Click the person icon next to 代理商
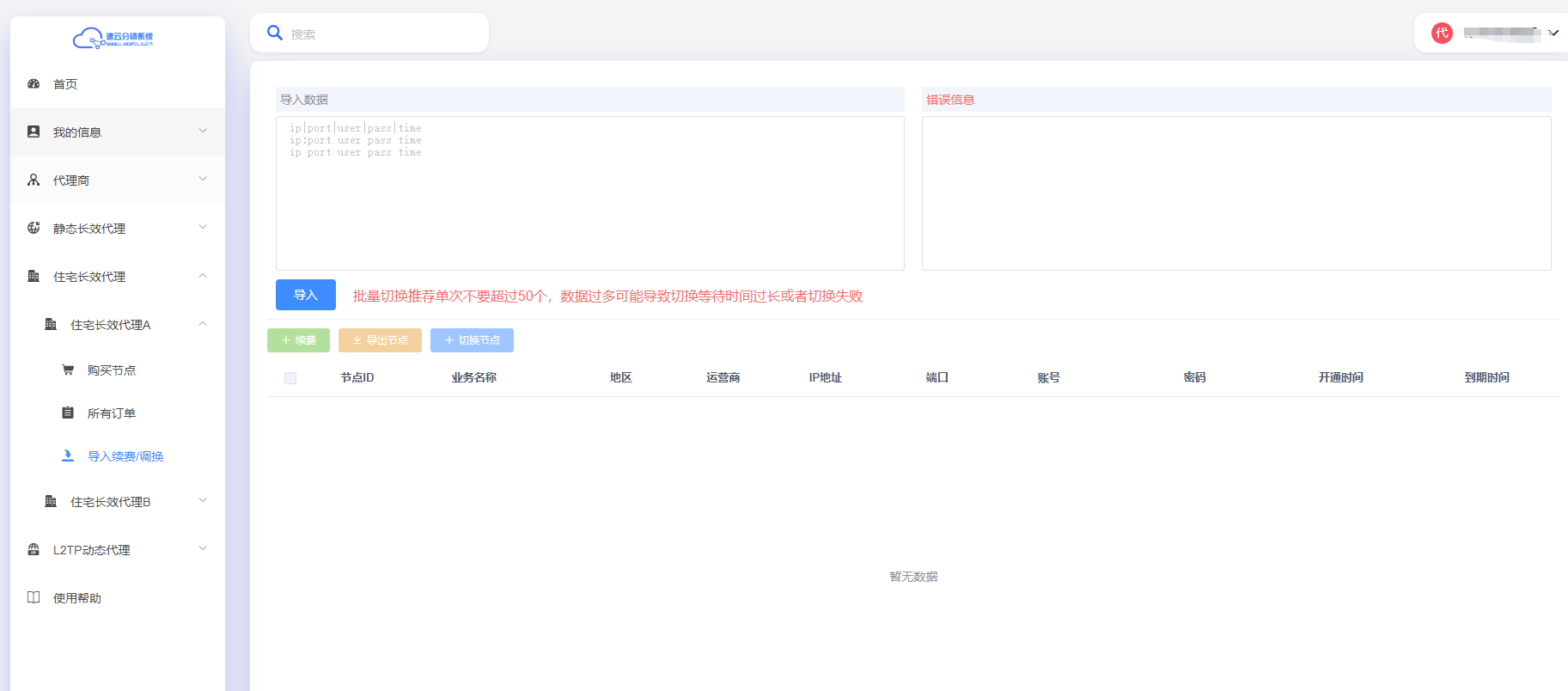Image resolution: width=1568 pixels, height=691 pixels. 34,180
